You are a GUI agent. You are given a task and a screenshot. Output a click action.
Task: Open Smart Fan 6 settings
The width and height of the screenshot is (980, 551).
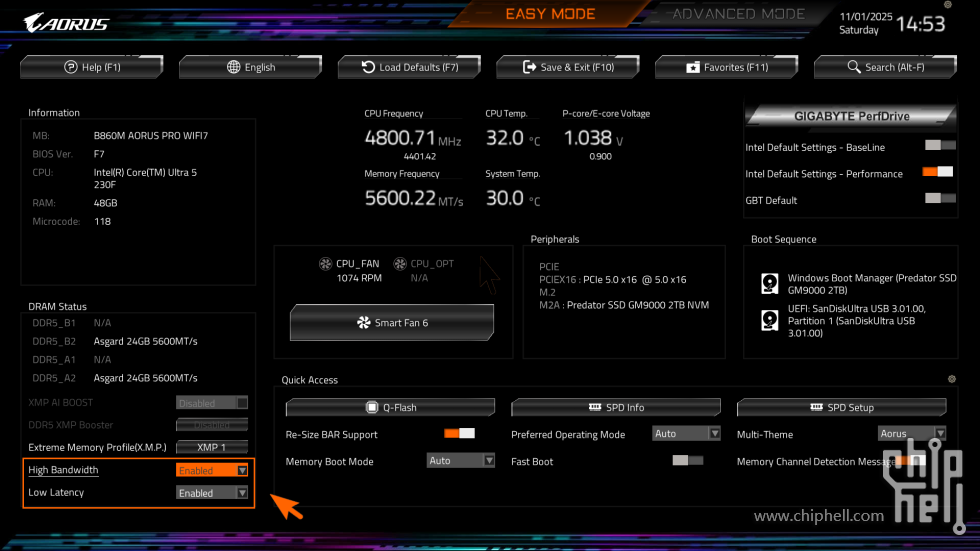[392, 323]
